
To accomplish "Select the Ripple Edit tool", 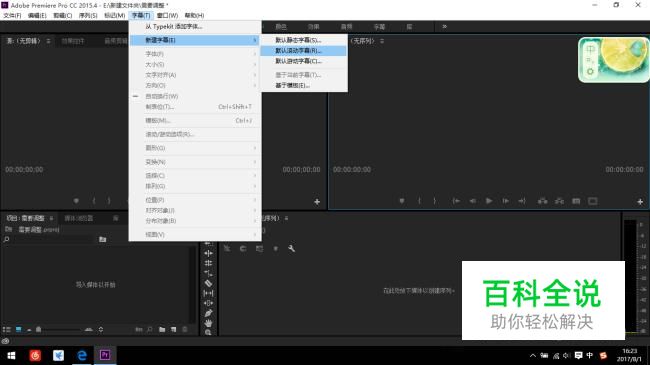I will click(x=209, y=253).
